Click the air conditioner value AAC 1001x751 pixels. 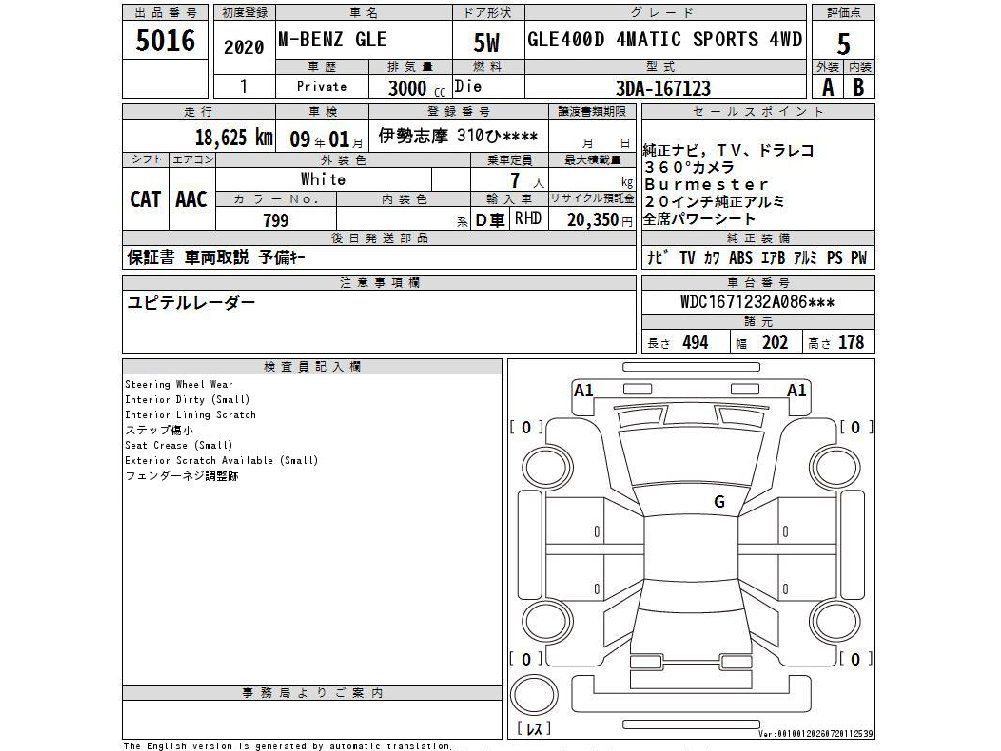coord(192,199)
